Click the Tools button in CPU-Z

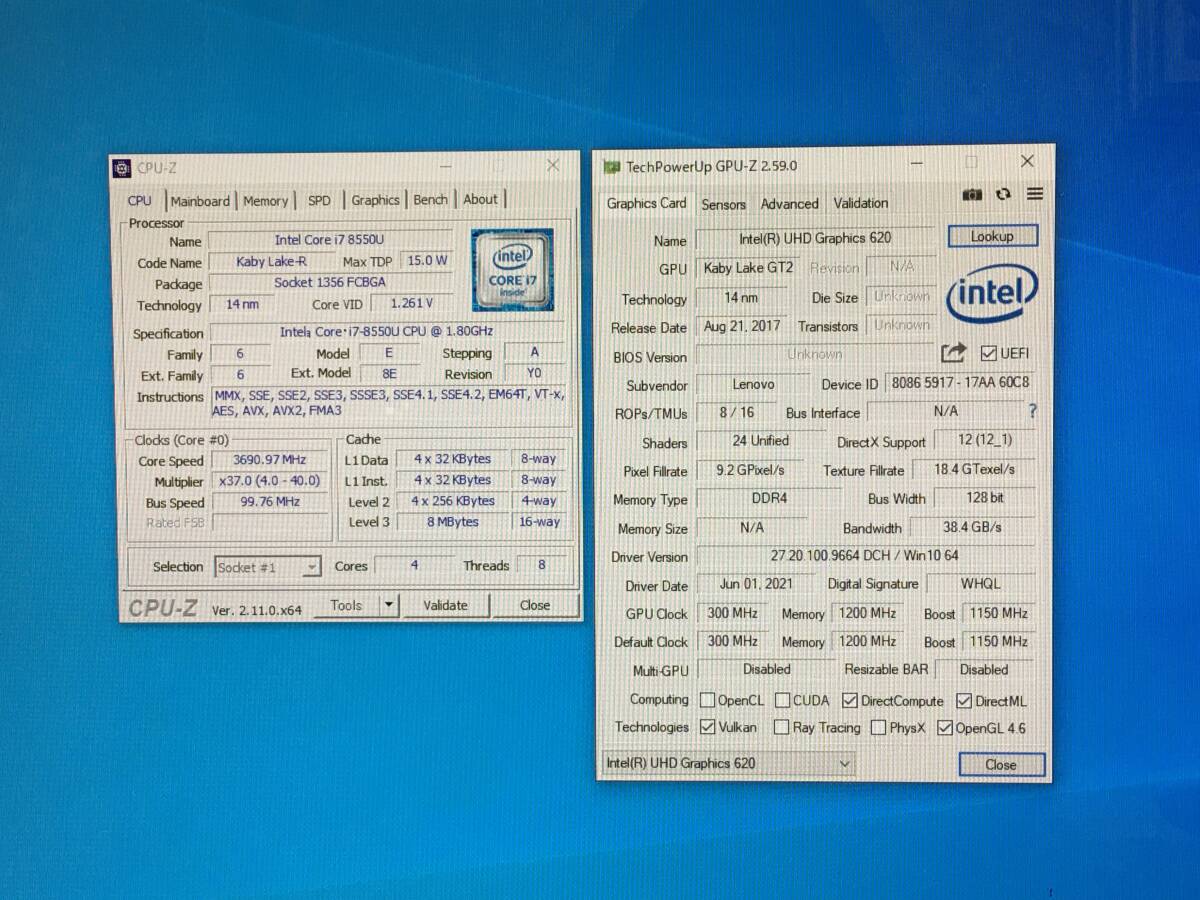tap(346, 605)
